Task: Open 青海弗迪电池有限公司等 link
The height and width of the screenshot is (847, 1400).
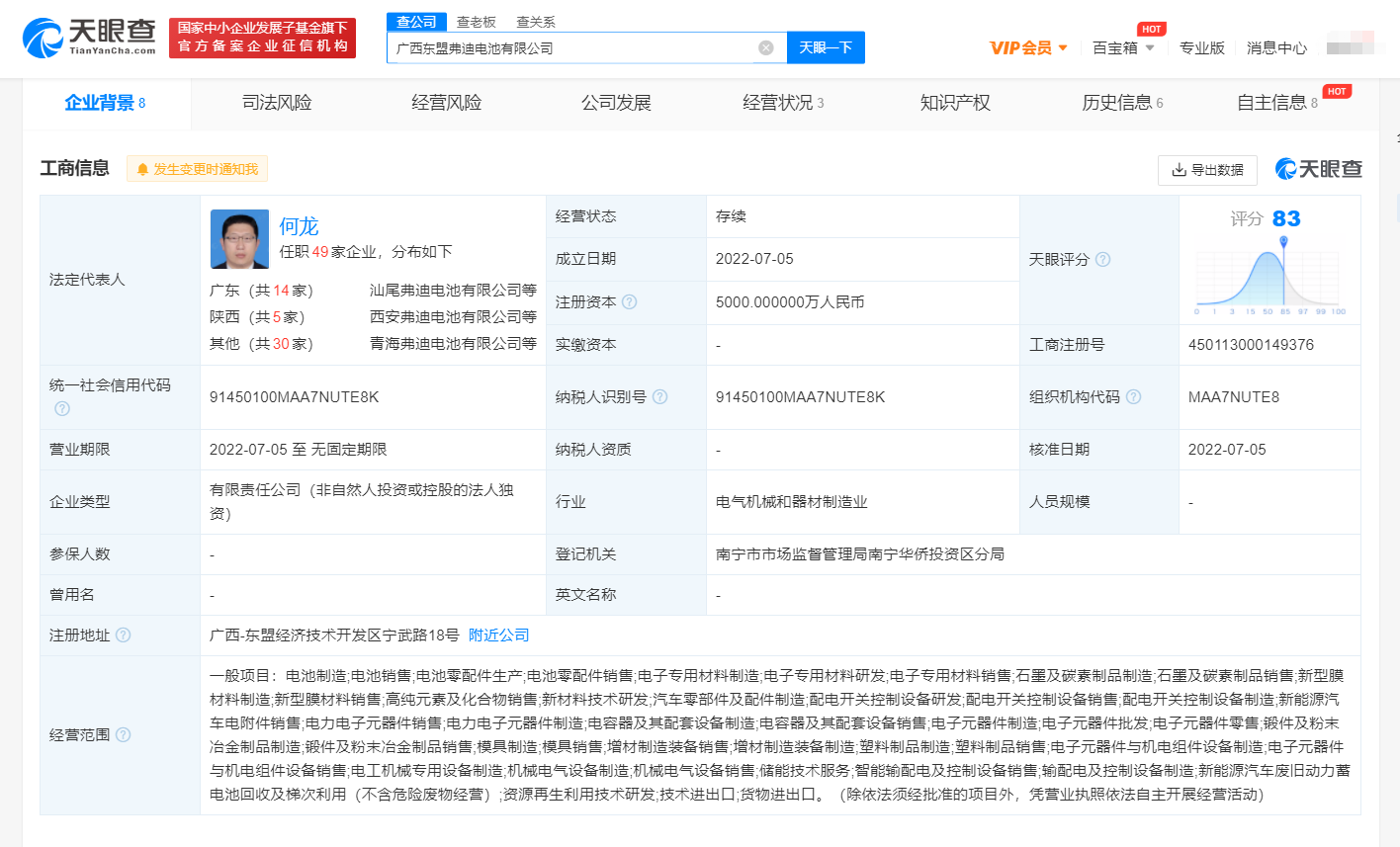Action: (x=453, y=344)
